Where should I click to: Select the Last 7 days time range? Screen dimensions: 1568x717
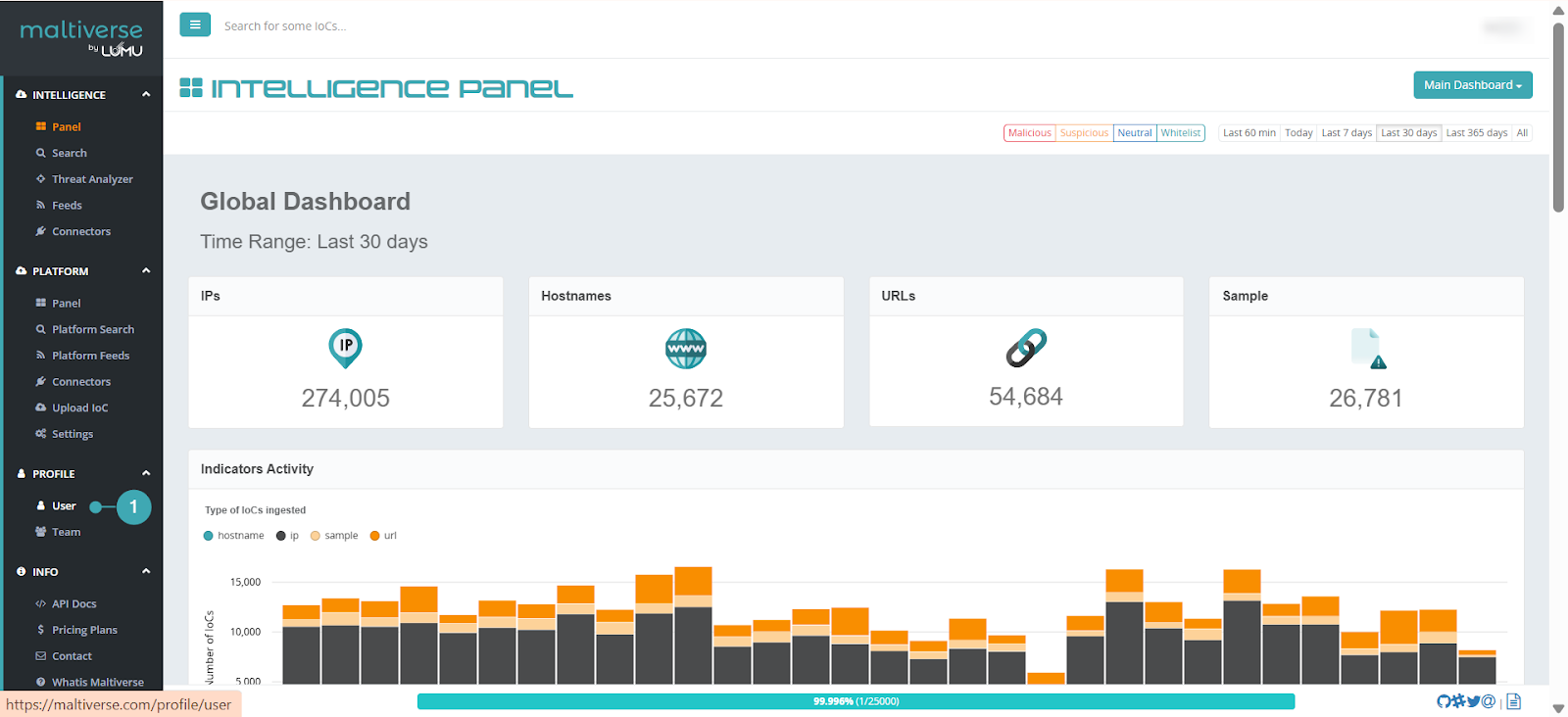tap(1346, 133)
